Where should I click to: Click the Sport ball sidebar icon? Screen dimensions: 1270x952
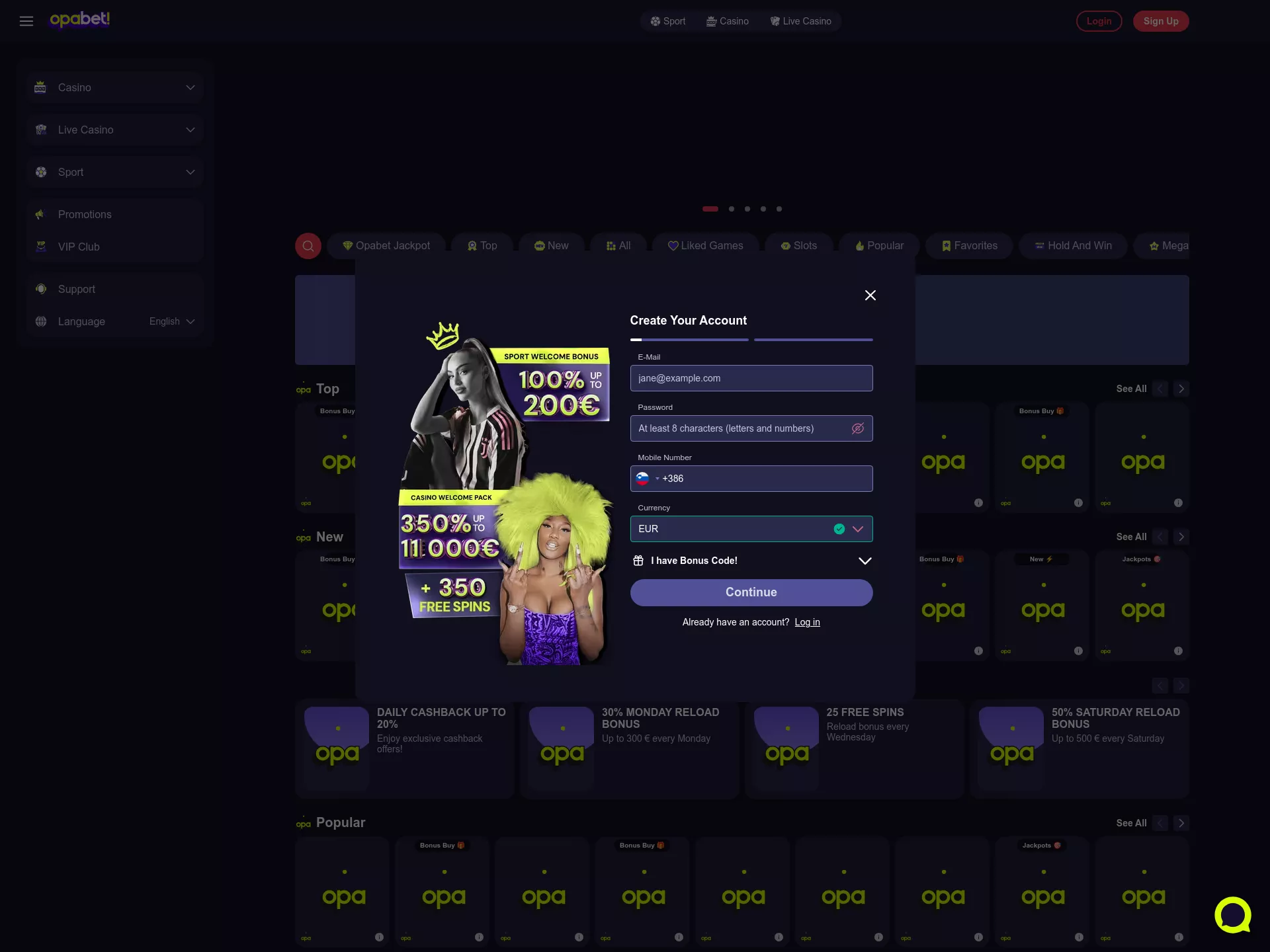pyautogui.click(x=41, y=172)
